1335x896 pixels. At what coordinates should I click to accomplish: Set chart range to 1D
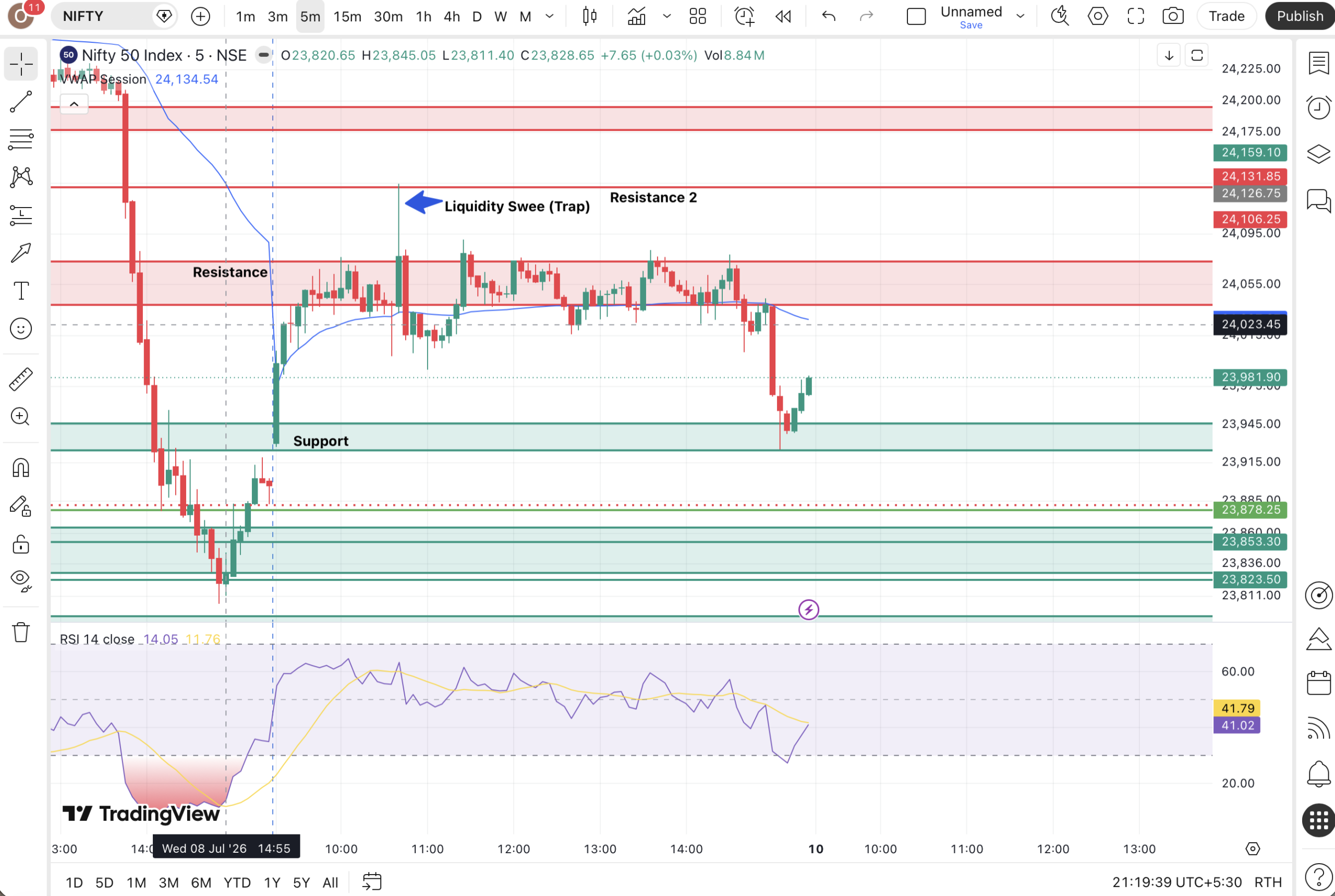click(74, 882)
